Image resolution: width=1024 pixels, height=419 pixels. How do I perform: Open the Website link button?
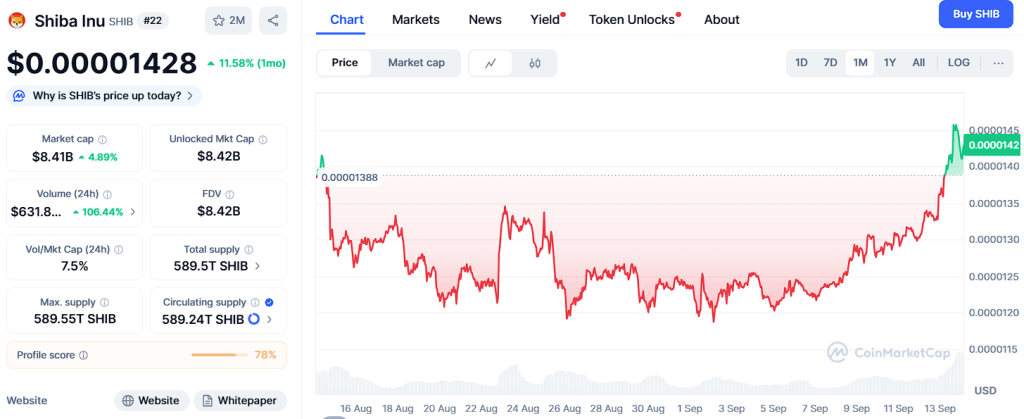pos(152,400)
